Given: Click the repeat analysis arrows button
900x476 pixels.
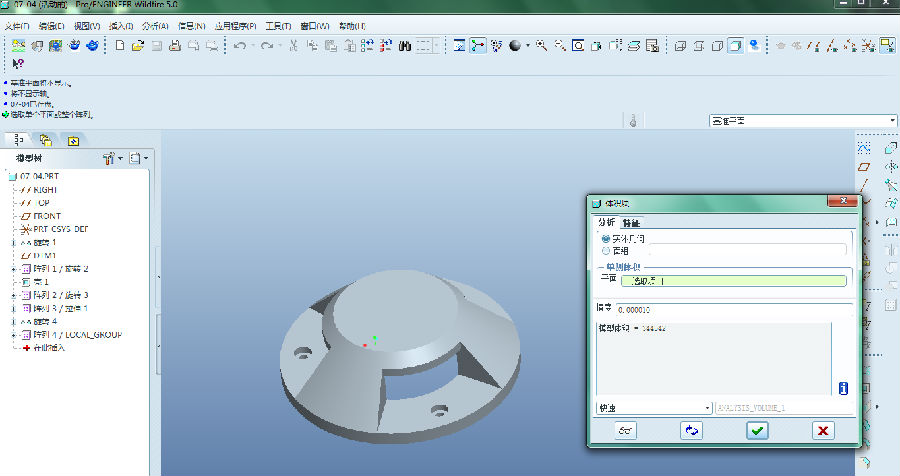Looking at the screenshot, I should (x=691, y=430).
